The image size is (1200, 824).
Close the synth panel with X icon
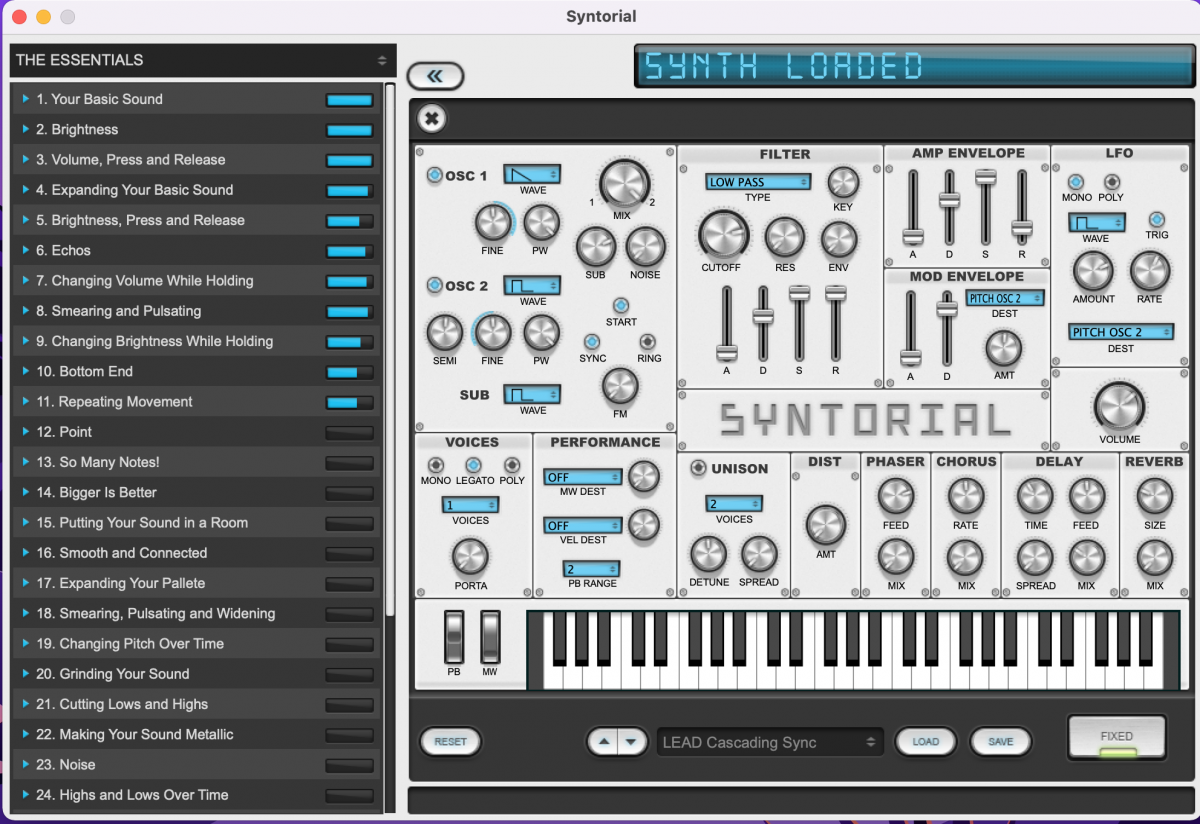click(x=431, y=119)
